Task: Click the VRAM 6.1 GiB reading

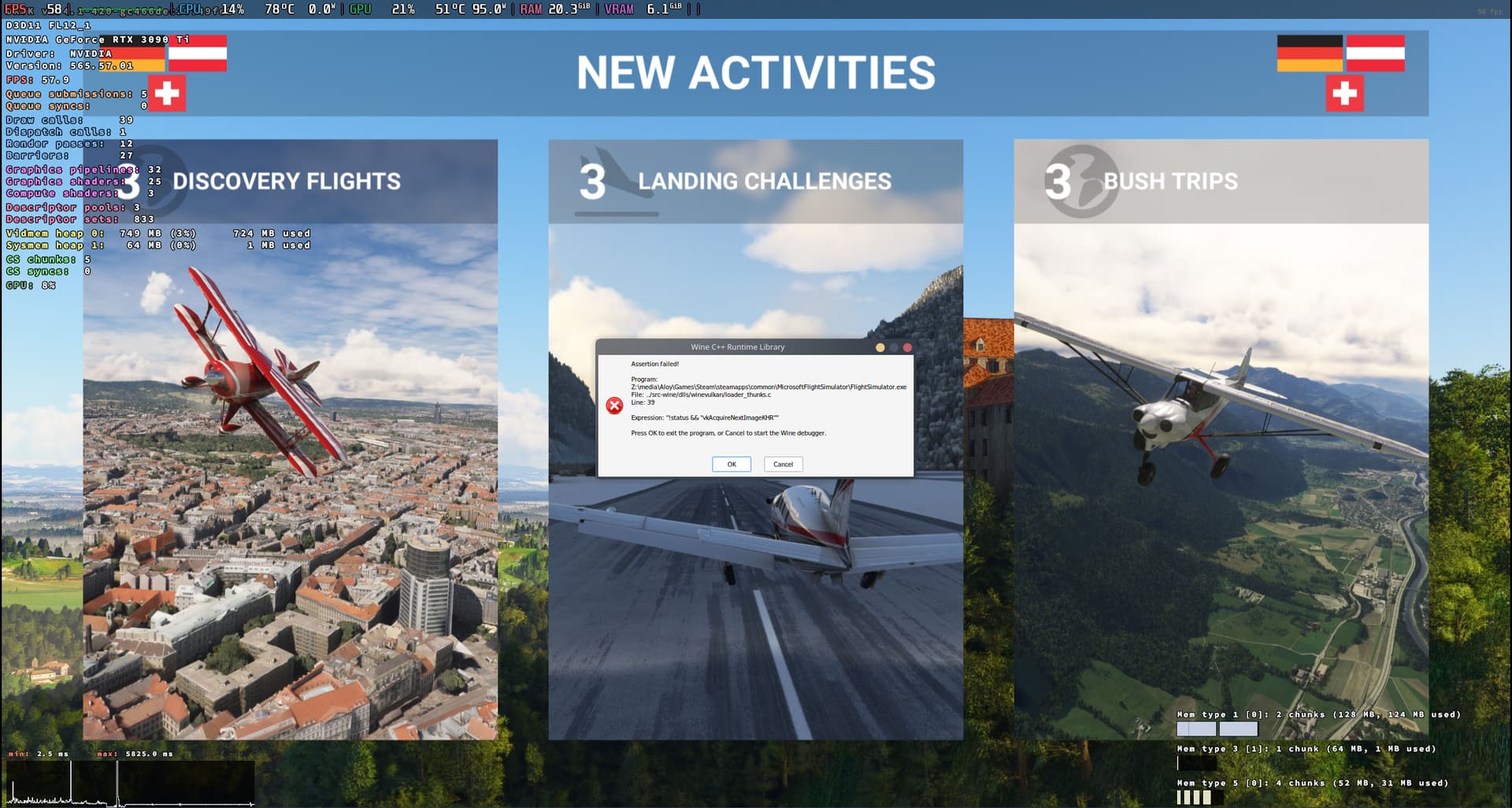Action: point(643,9)
